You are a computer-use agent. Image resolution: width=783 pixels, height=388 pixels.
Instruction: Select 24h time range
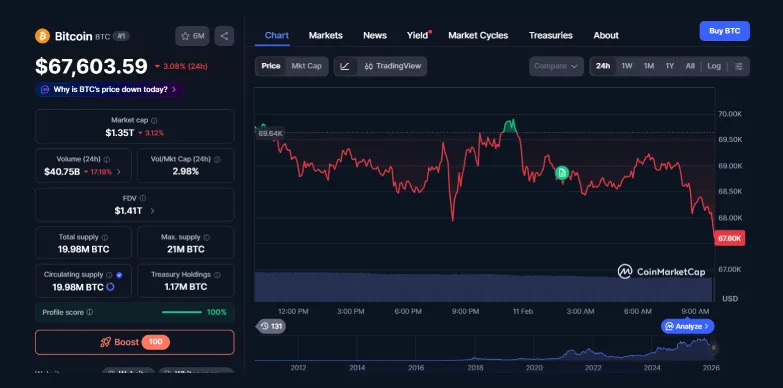point(603,66)
